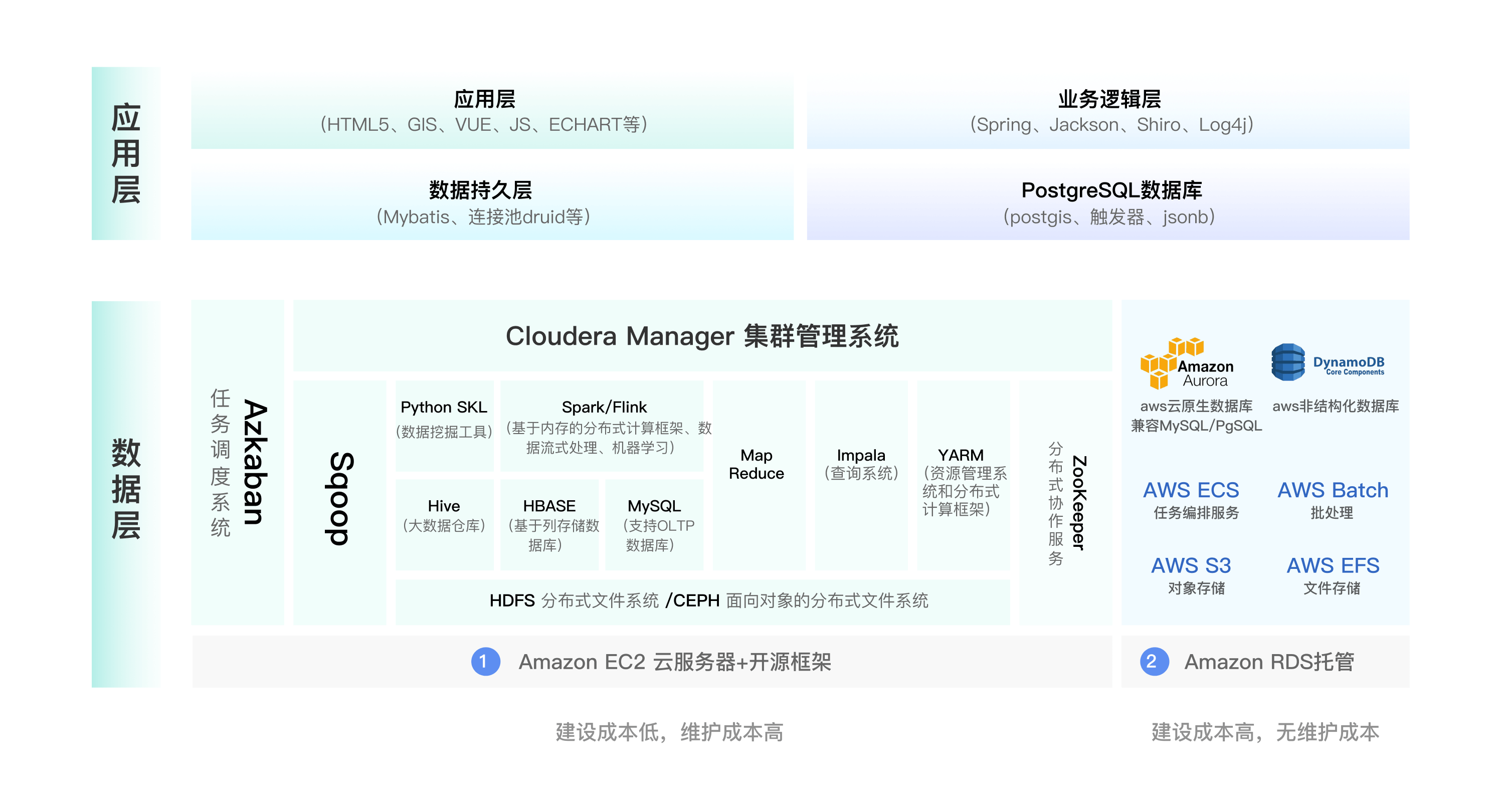1504x812 pixels.
Task: Click the Amazon RDS托管 bar
Action: click(x=1265, y=662)
